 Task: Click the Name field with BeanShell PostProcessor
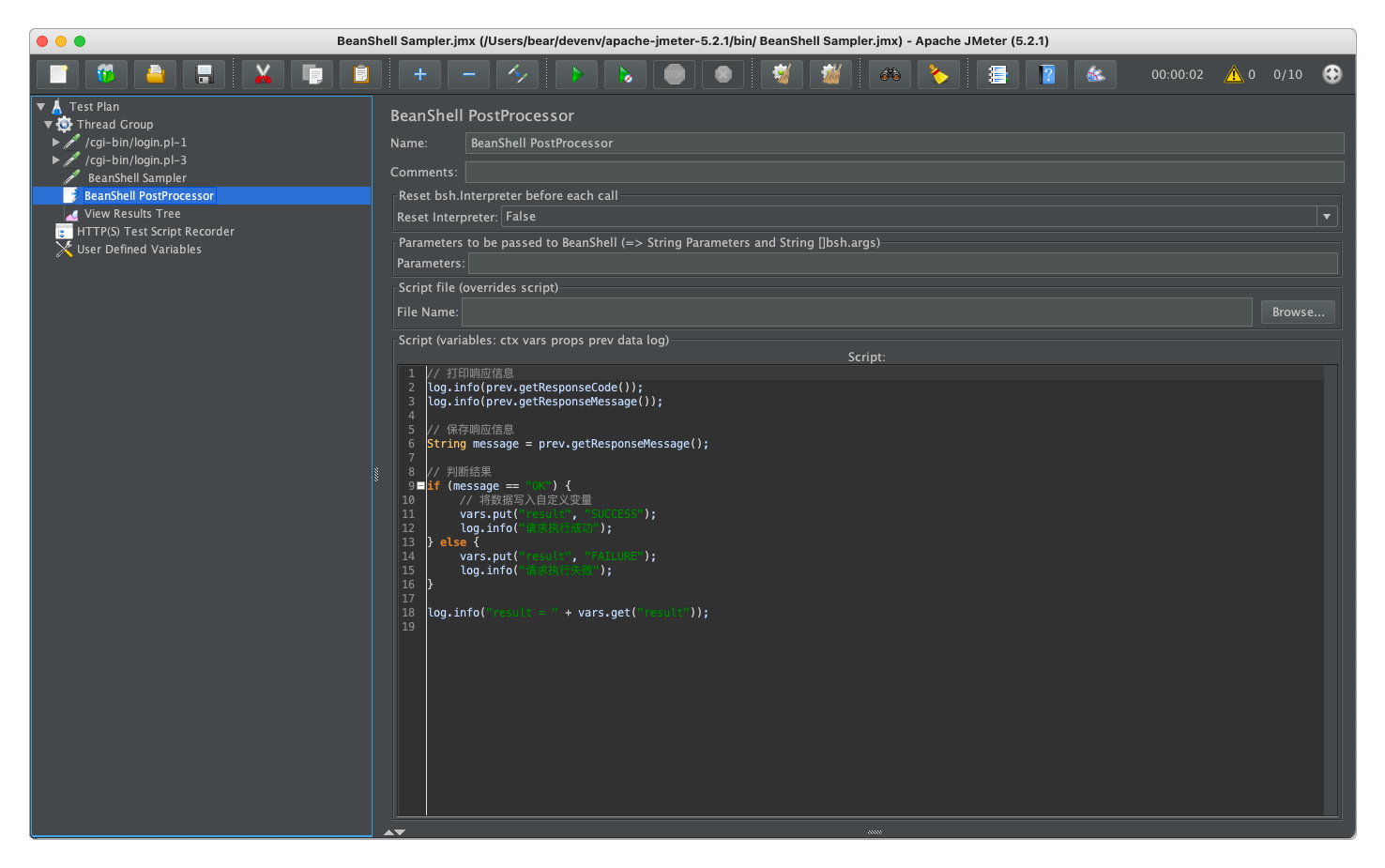[x=905, y=143]
